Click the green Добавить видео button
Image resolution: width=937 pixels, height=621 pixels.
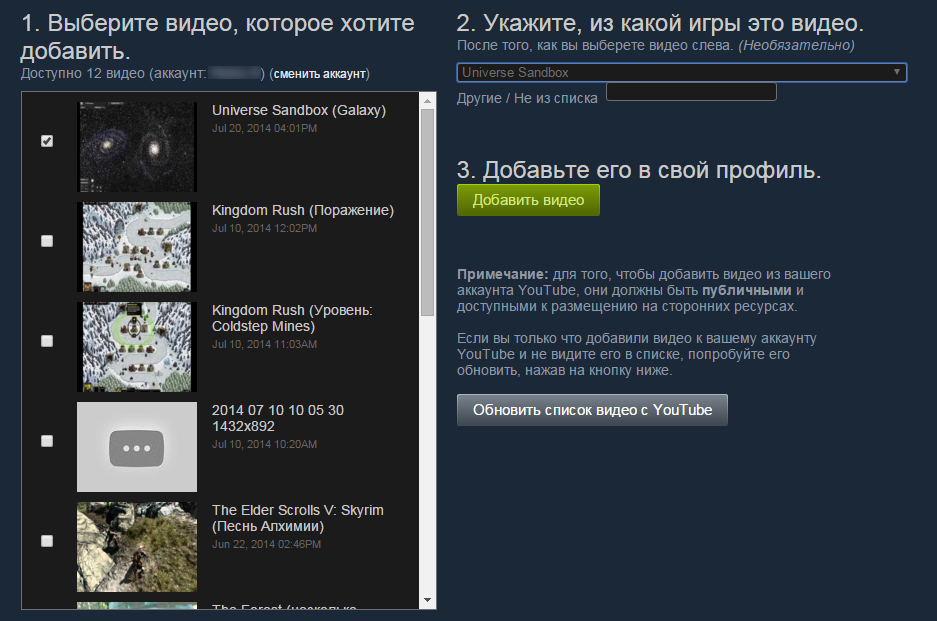coord(528,200)
